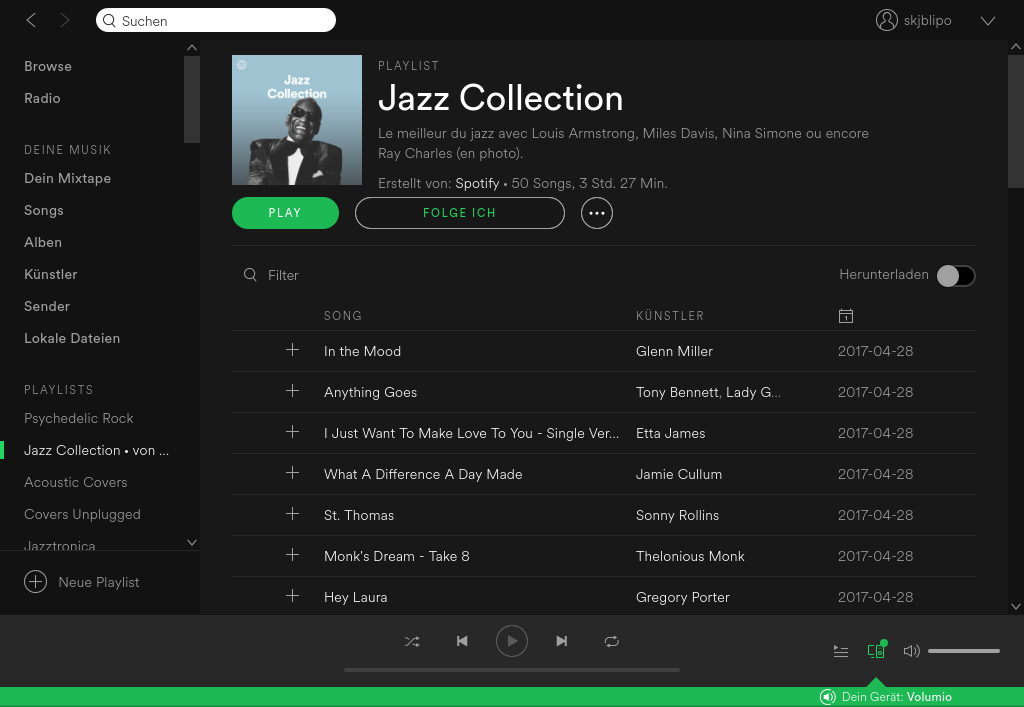
Task: Open the play queue icon
Action: (841, 651)
